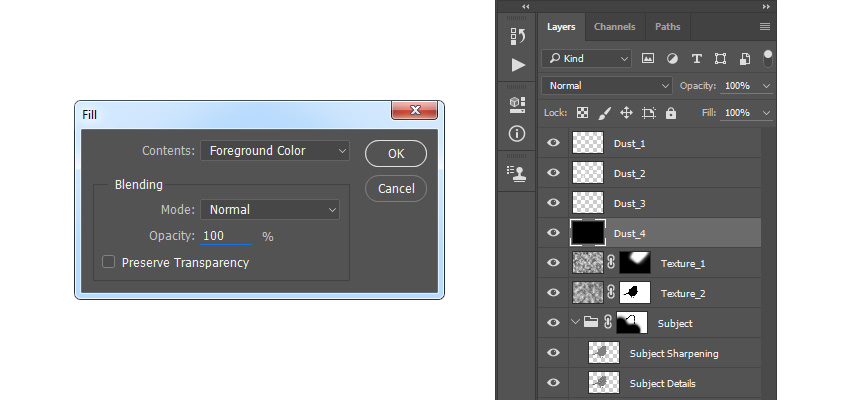Click OK in the Fill dialog
This screenshot has height=400, width=850.
396,153
